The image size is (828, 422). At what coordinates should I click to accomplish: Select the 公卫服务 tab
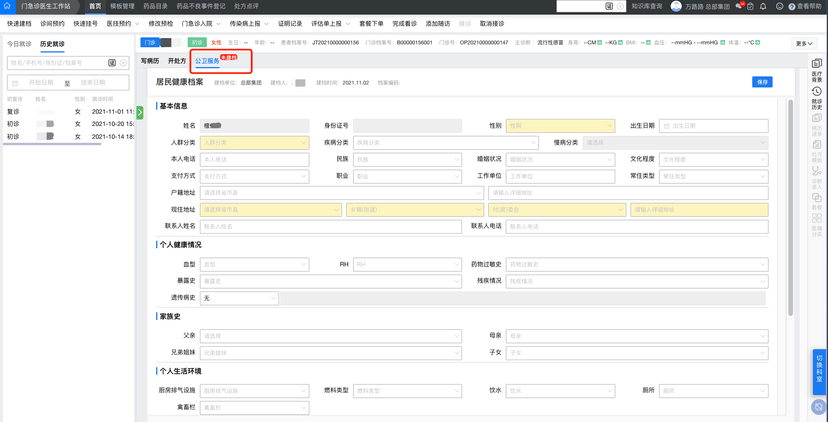pos(207,61)
